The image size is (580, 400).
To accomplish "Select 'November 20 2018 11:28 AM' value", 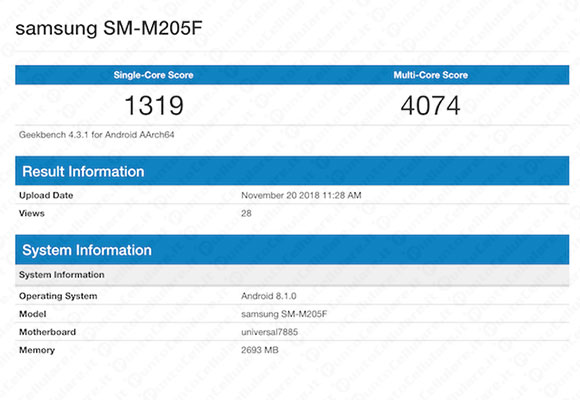I will click(x=301, y=195).
